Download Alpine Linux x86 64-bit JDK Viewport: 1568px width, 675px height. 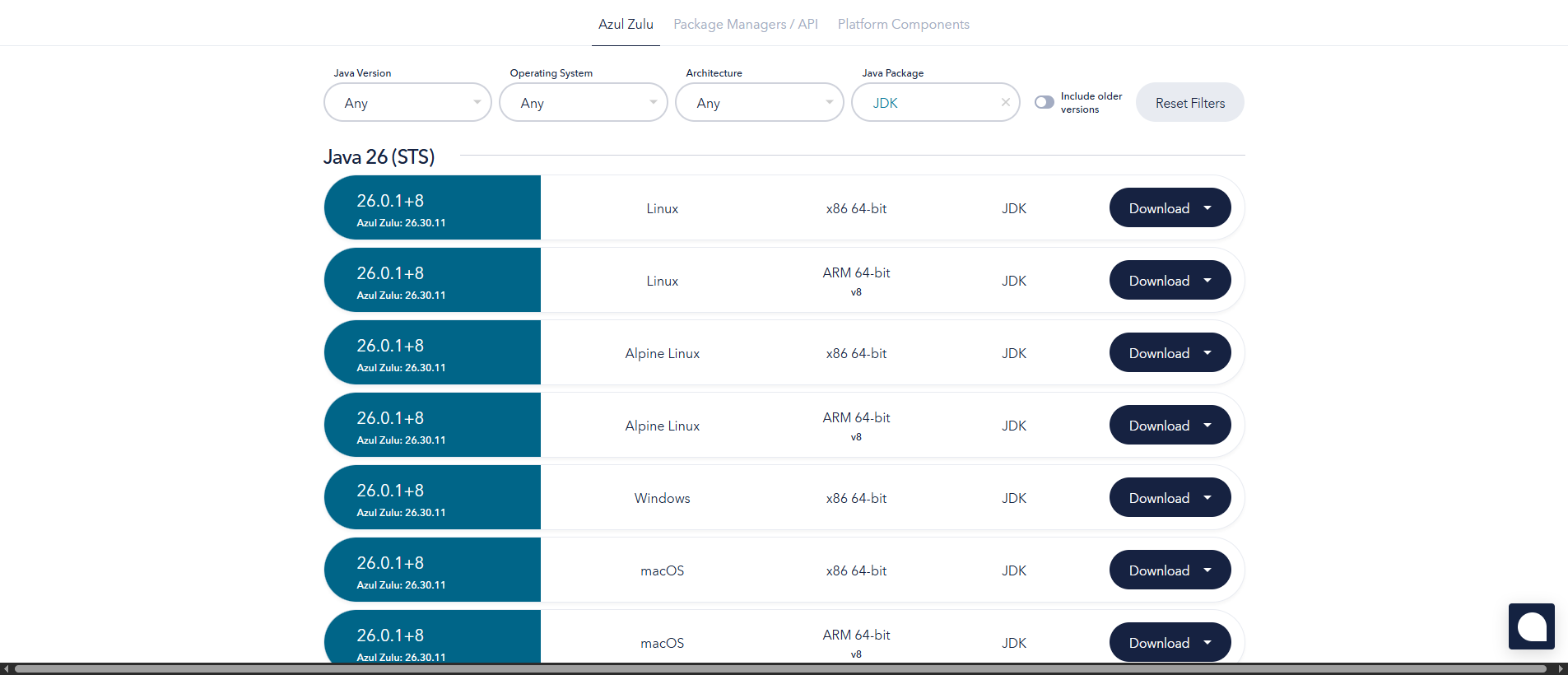point(1170,352)
